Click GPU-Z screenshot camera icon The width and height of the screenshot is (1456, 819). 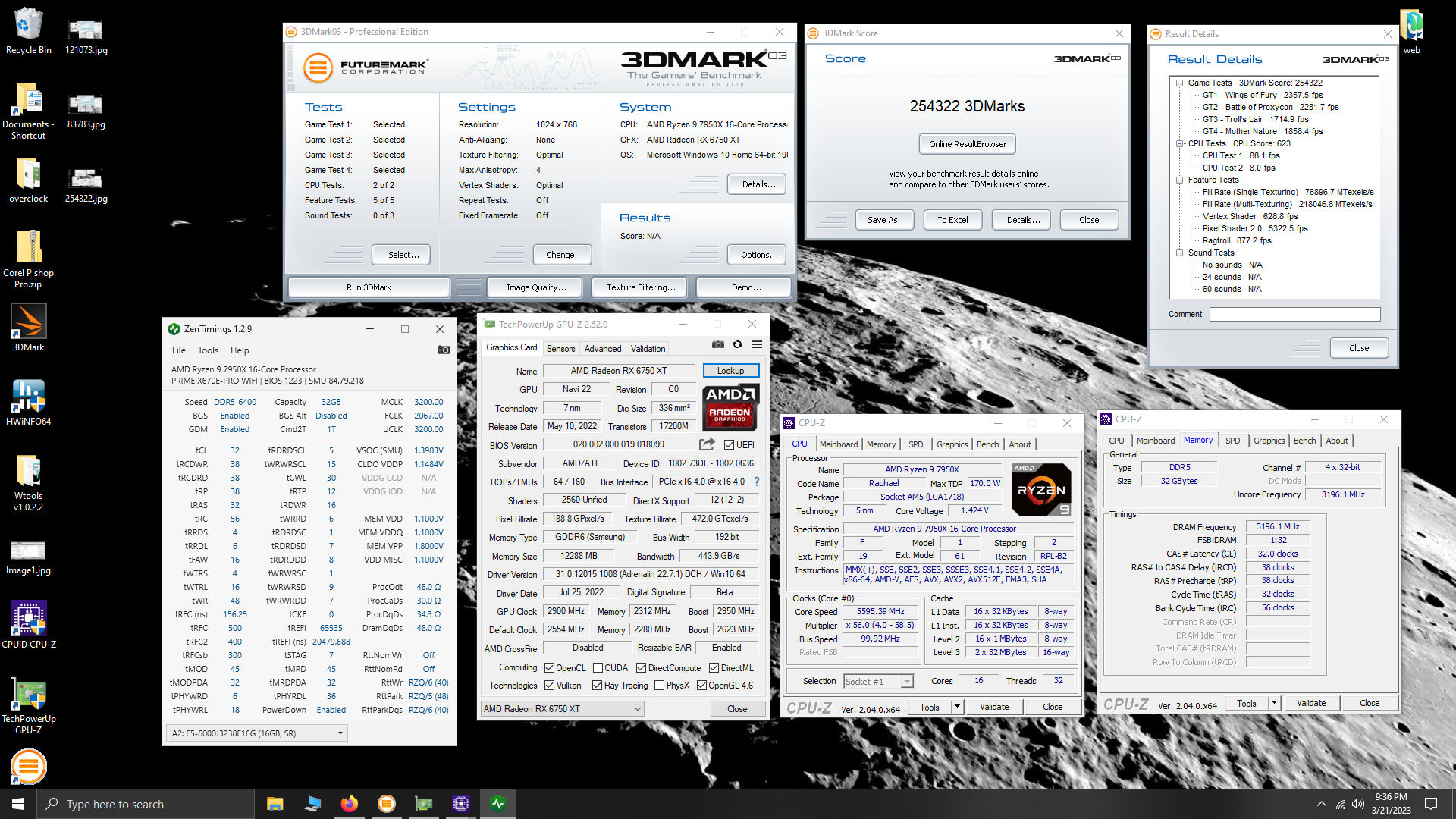[x=718, y=344]
